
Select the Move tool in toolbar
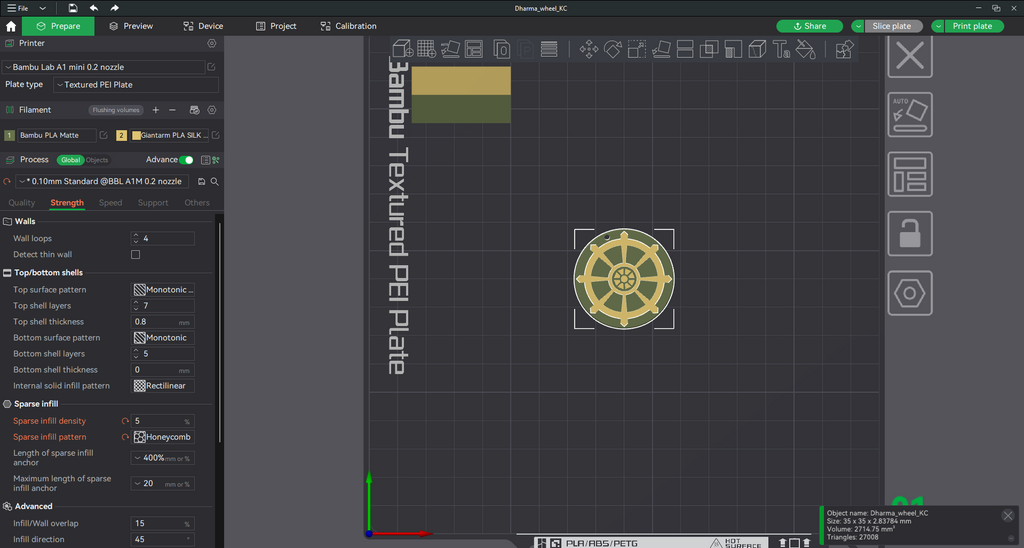588,49
